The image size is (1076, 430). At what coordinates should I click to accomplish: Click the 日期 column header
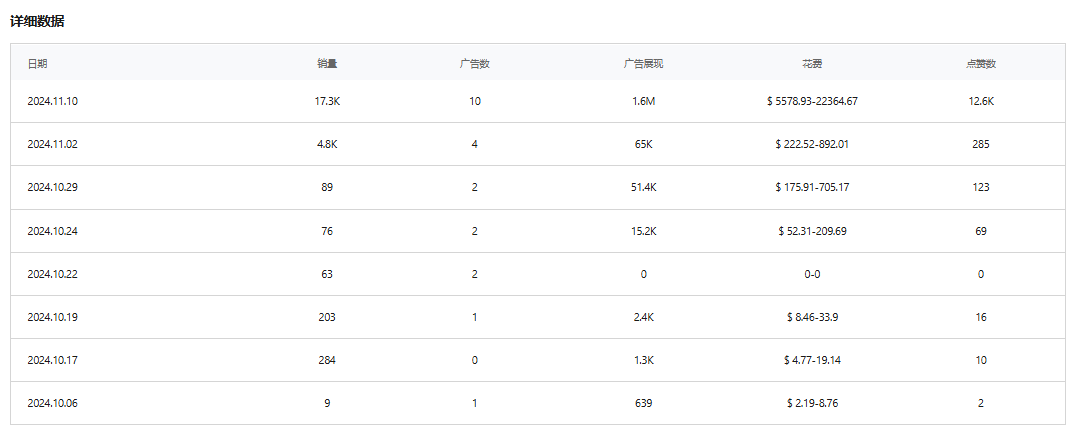pos(37,64)
